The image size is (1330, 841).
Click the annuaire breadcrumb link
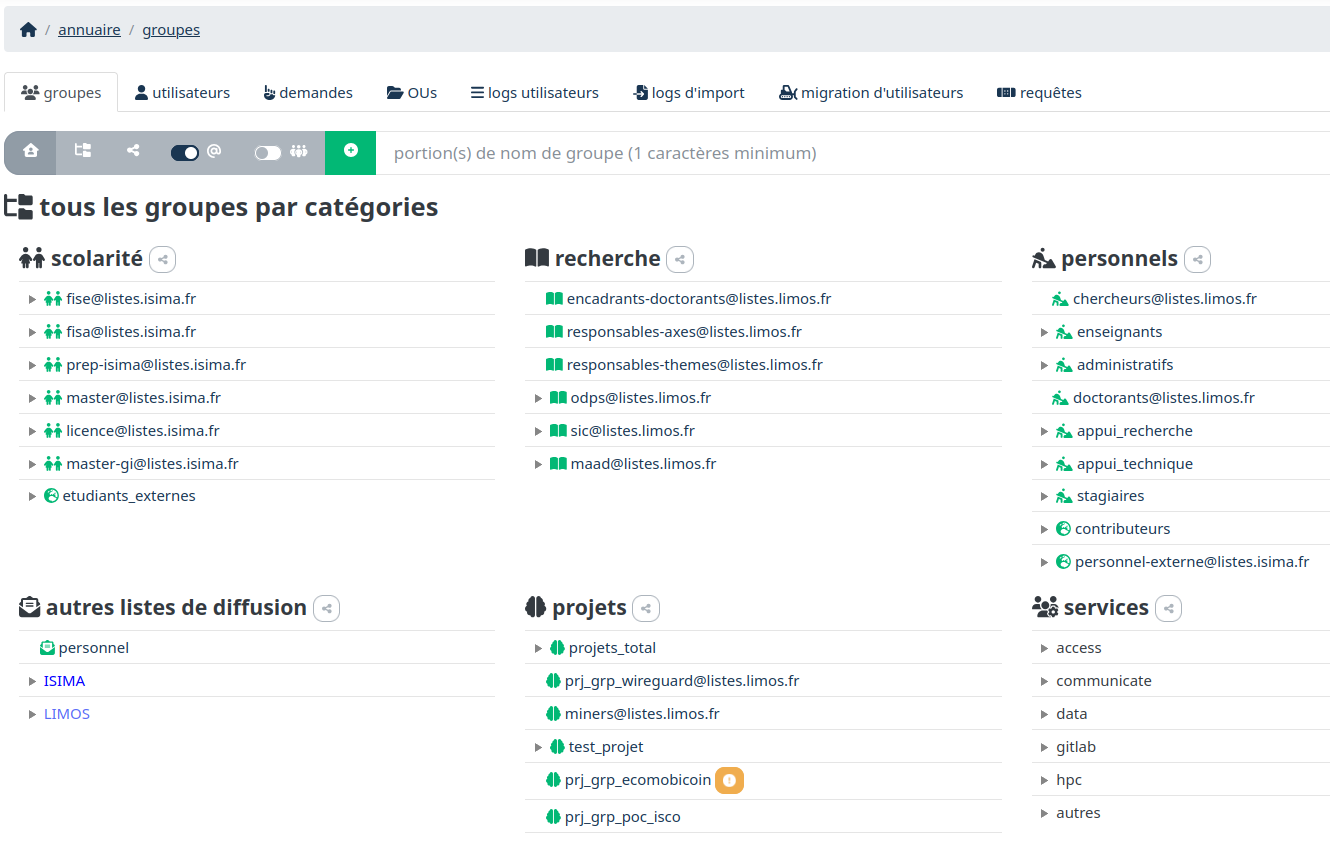(x=89, y=30)
